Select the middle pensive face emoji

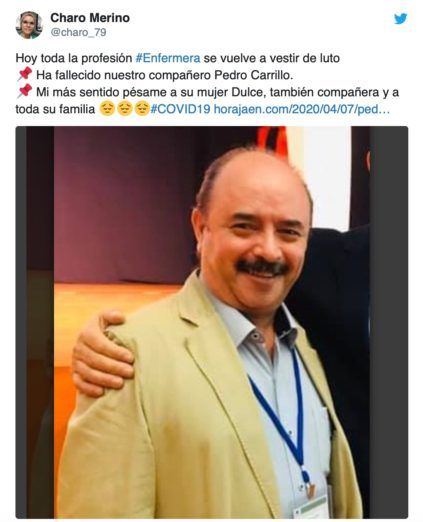(125, 109)
